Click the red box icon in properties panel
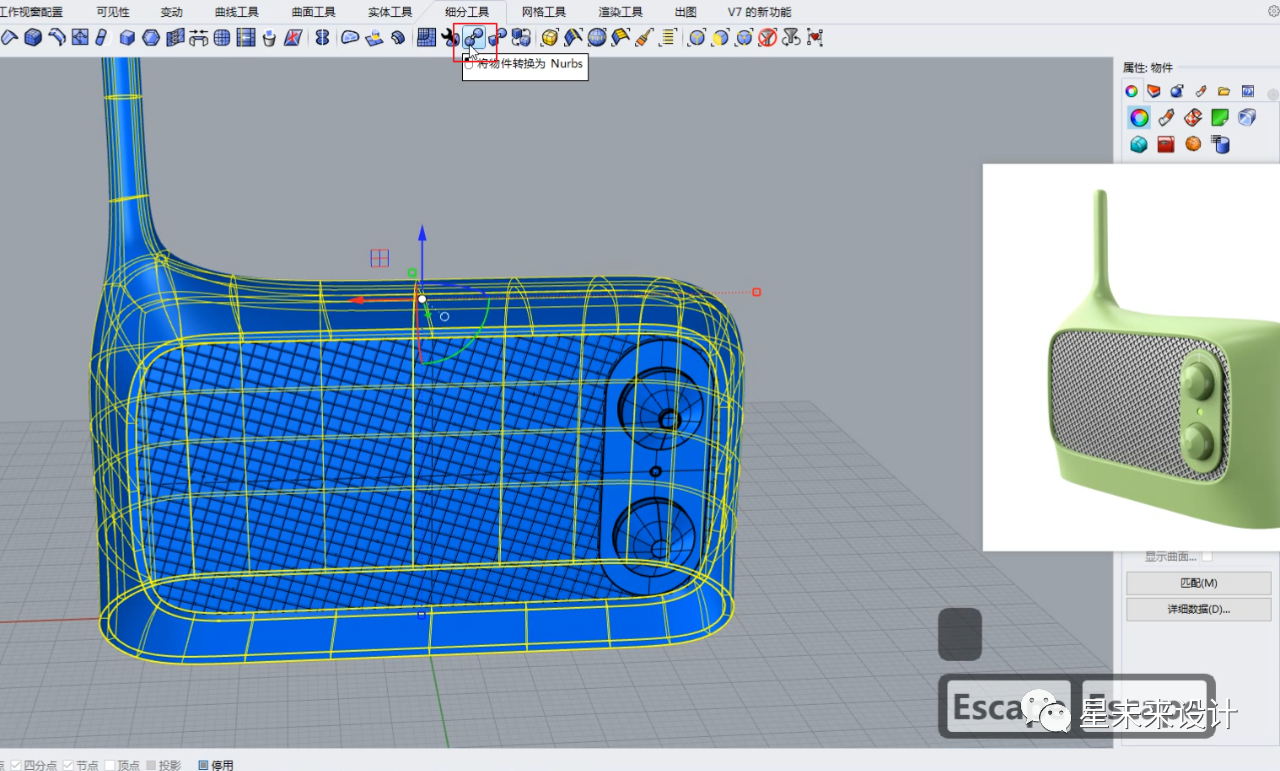Screen dimensions: 1280x771 pyautogui.click(x=1165, y=144)
